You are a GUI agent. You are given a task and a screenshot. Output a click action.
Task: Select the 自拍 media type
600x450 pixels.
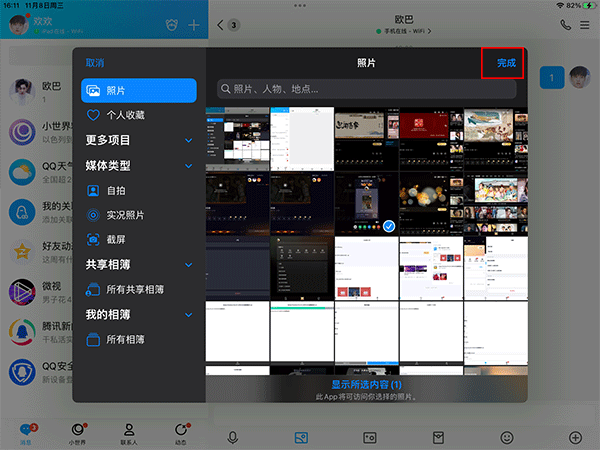click(x=117, y=189)
